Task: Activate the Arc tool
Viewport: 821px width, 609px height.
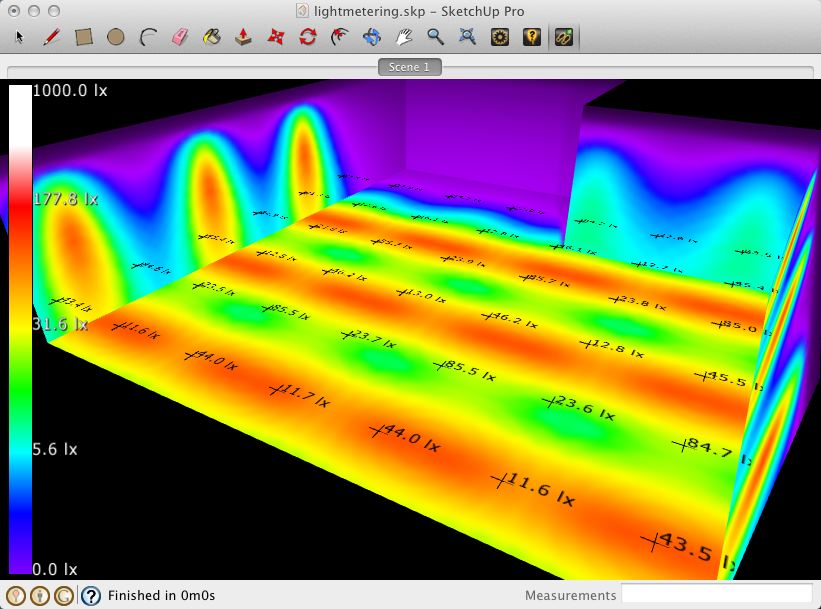Action: pos(148,37)
